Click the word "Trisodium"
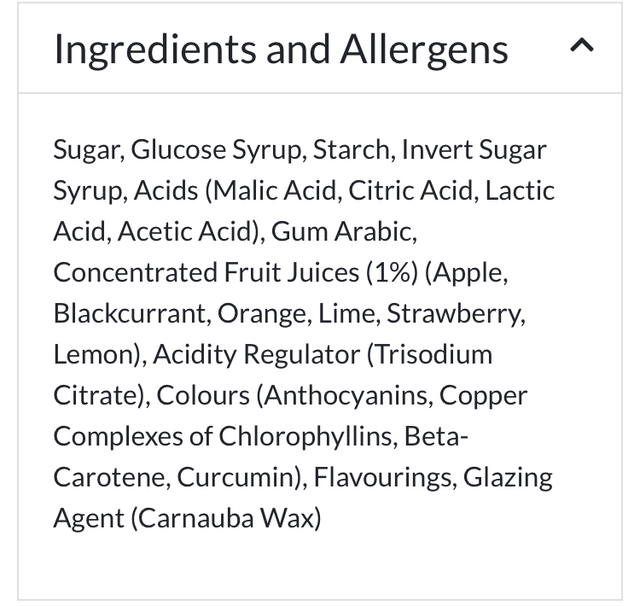 433,355
